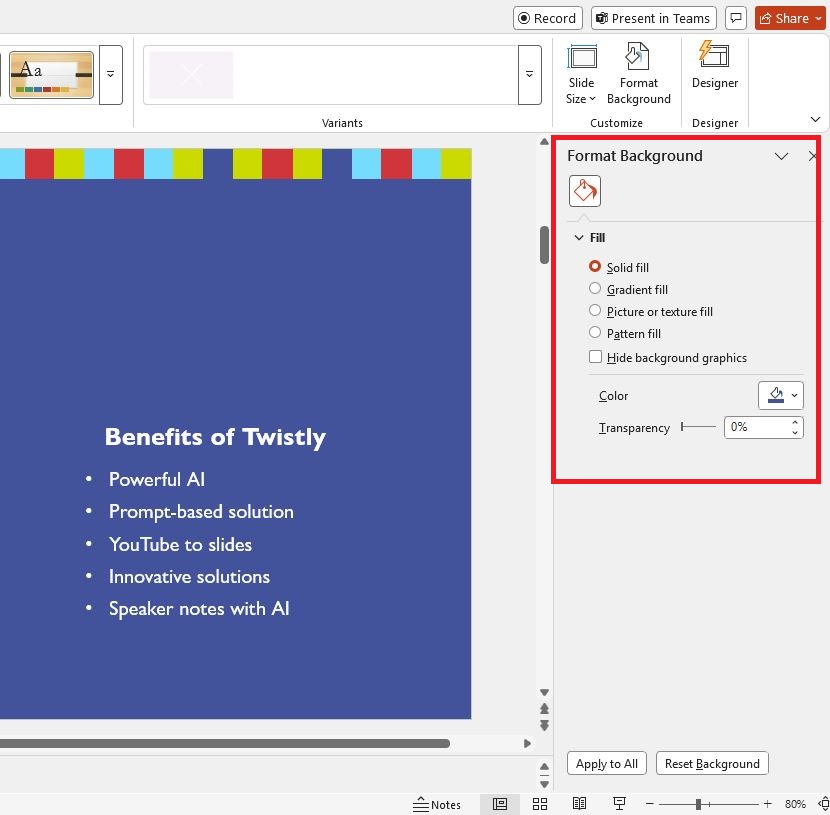
Task: Click the 80% zoom level
Action: pos(795,804)
